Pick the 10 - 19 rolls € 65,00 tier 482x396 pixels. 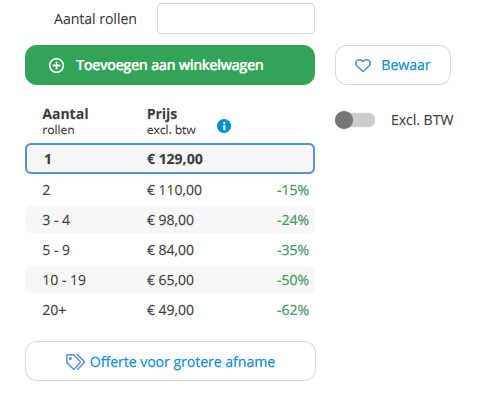(170, 280)
